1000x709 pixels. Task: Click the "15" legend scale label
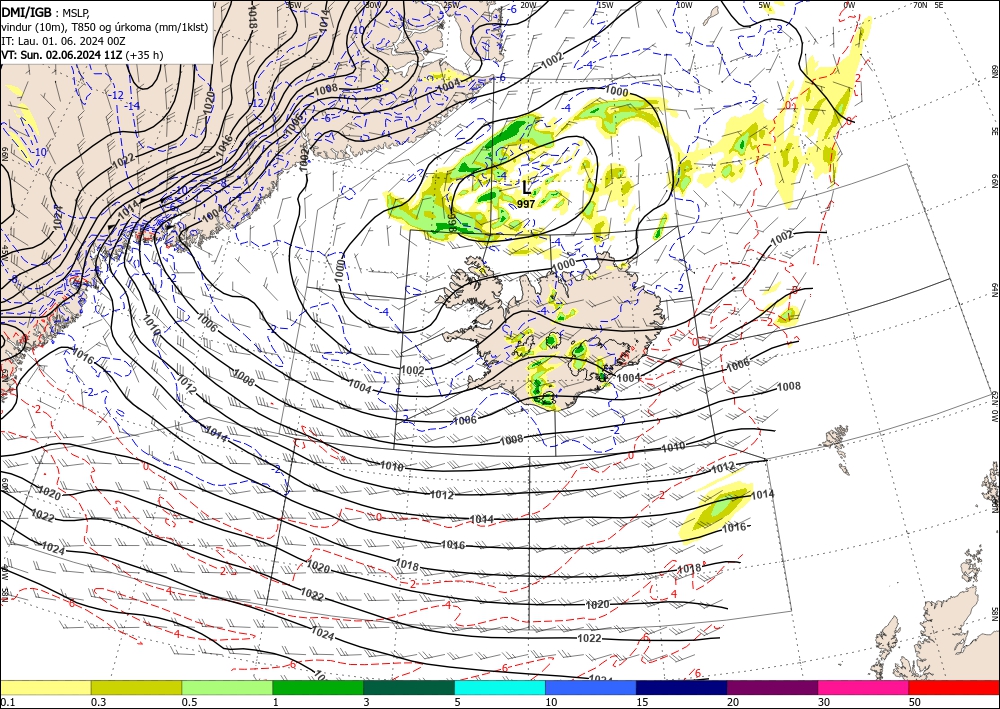[642, 702]
